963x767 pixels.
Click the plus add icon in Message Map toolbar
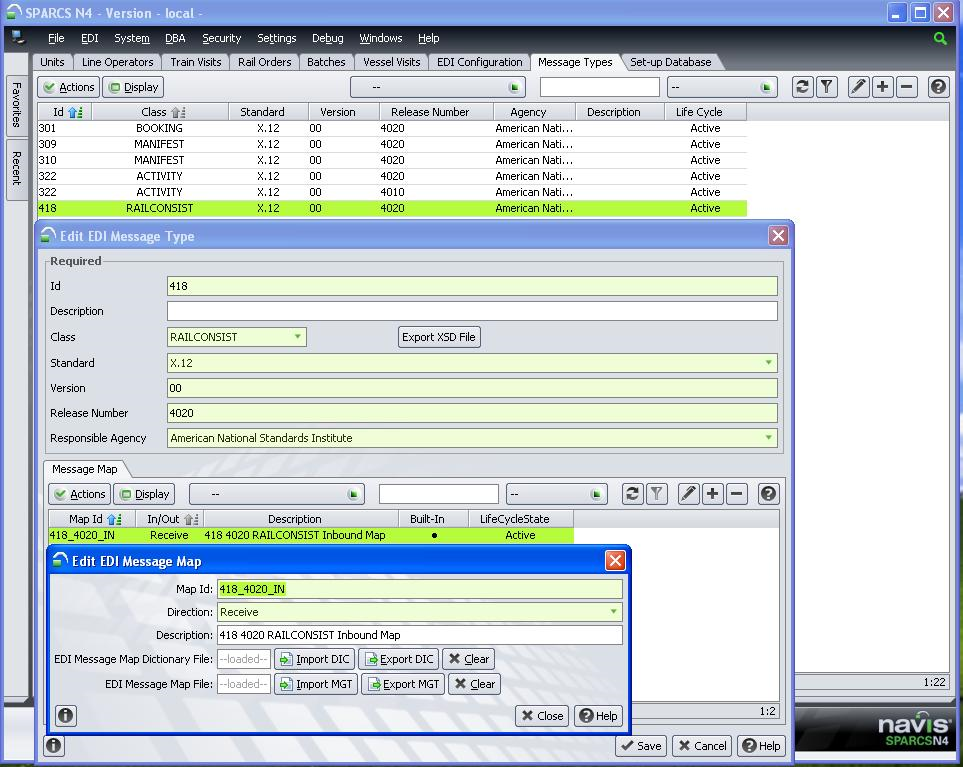pyautogui.click(x=713, y=494)
